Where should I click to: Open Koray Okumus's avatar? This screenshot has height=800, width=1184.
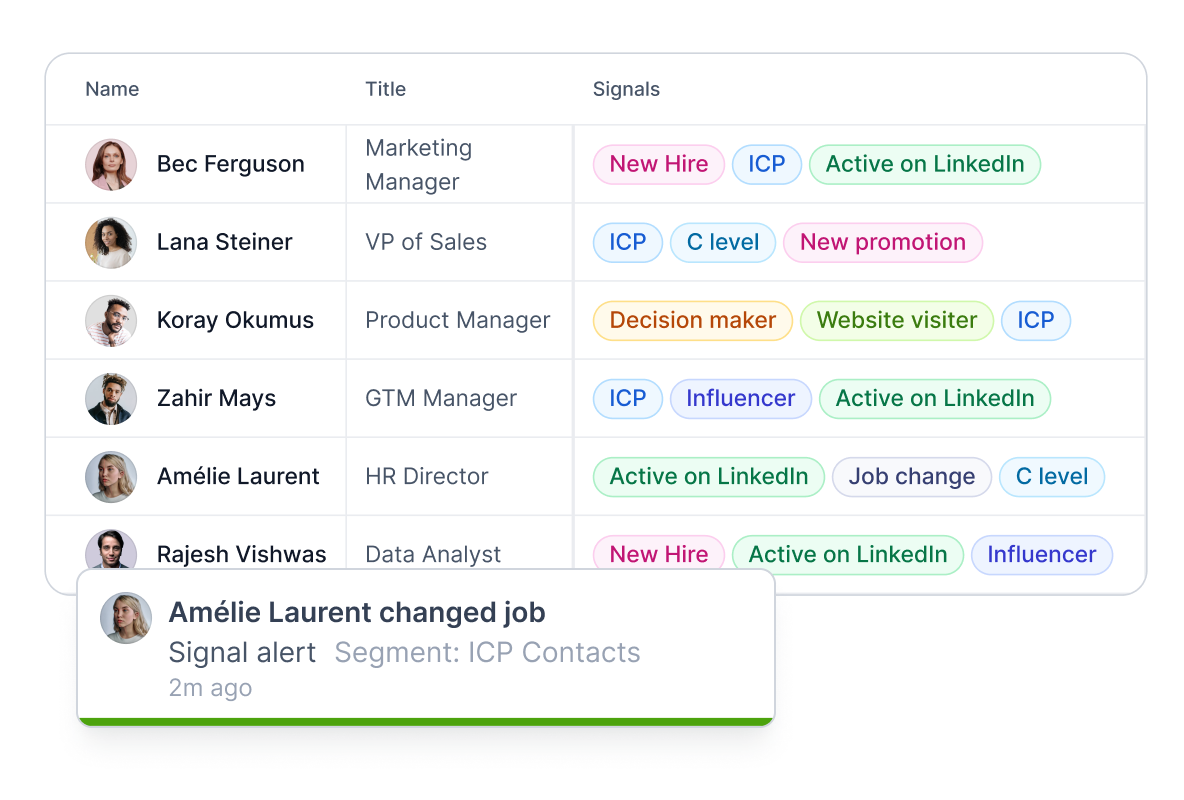click(x=110, y=320)
